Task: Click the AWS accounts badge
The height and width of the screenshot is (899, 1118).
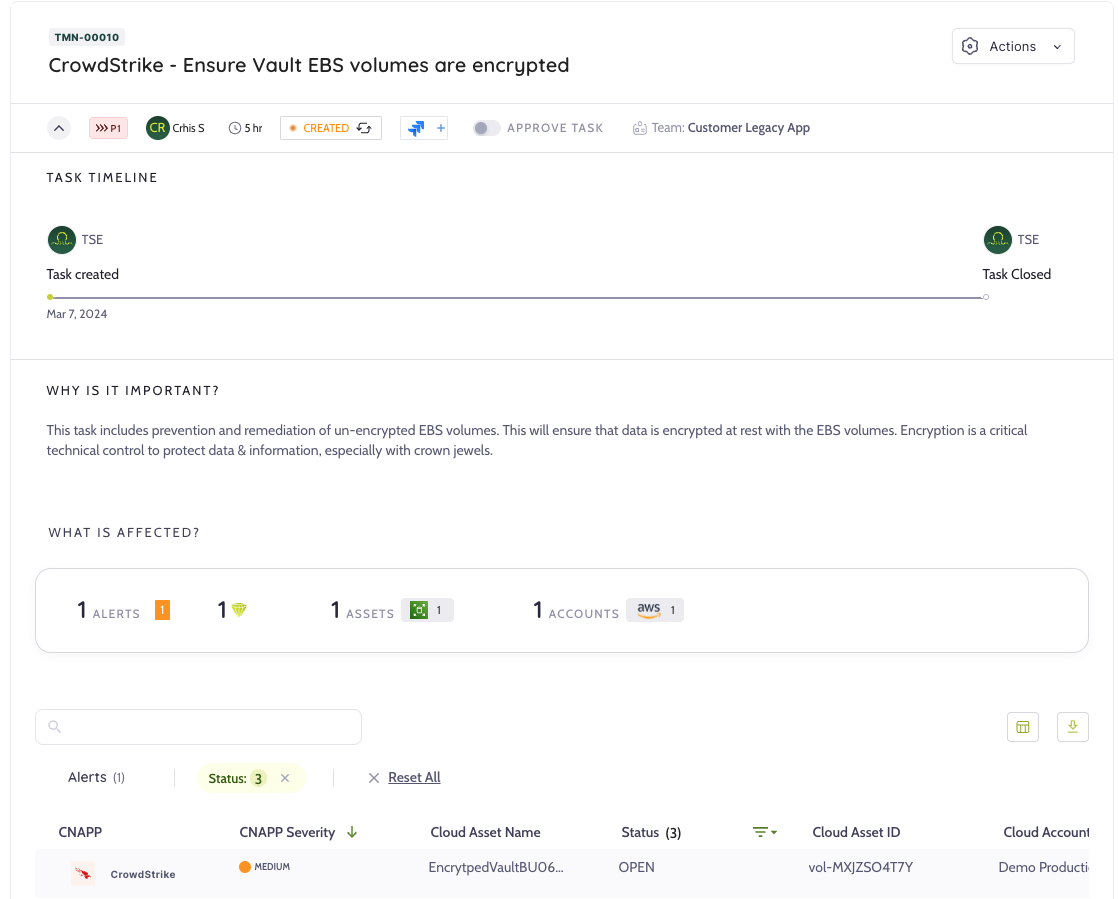Action: (x=655, y=610)
